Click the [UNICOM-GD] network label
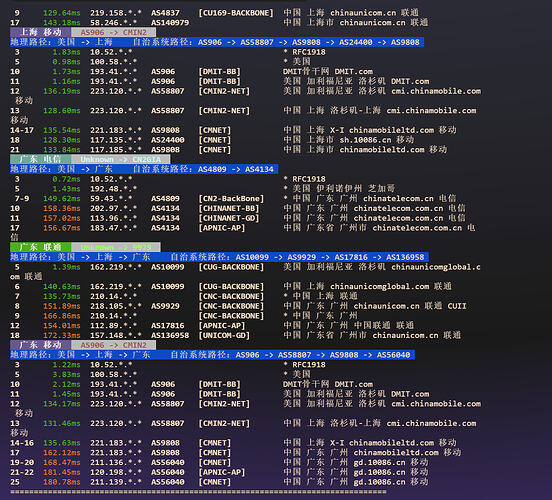The image size is (552, 500). pos(224,335)
